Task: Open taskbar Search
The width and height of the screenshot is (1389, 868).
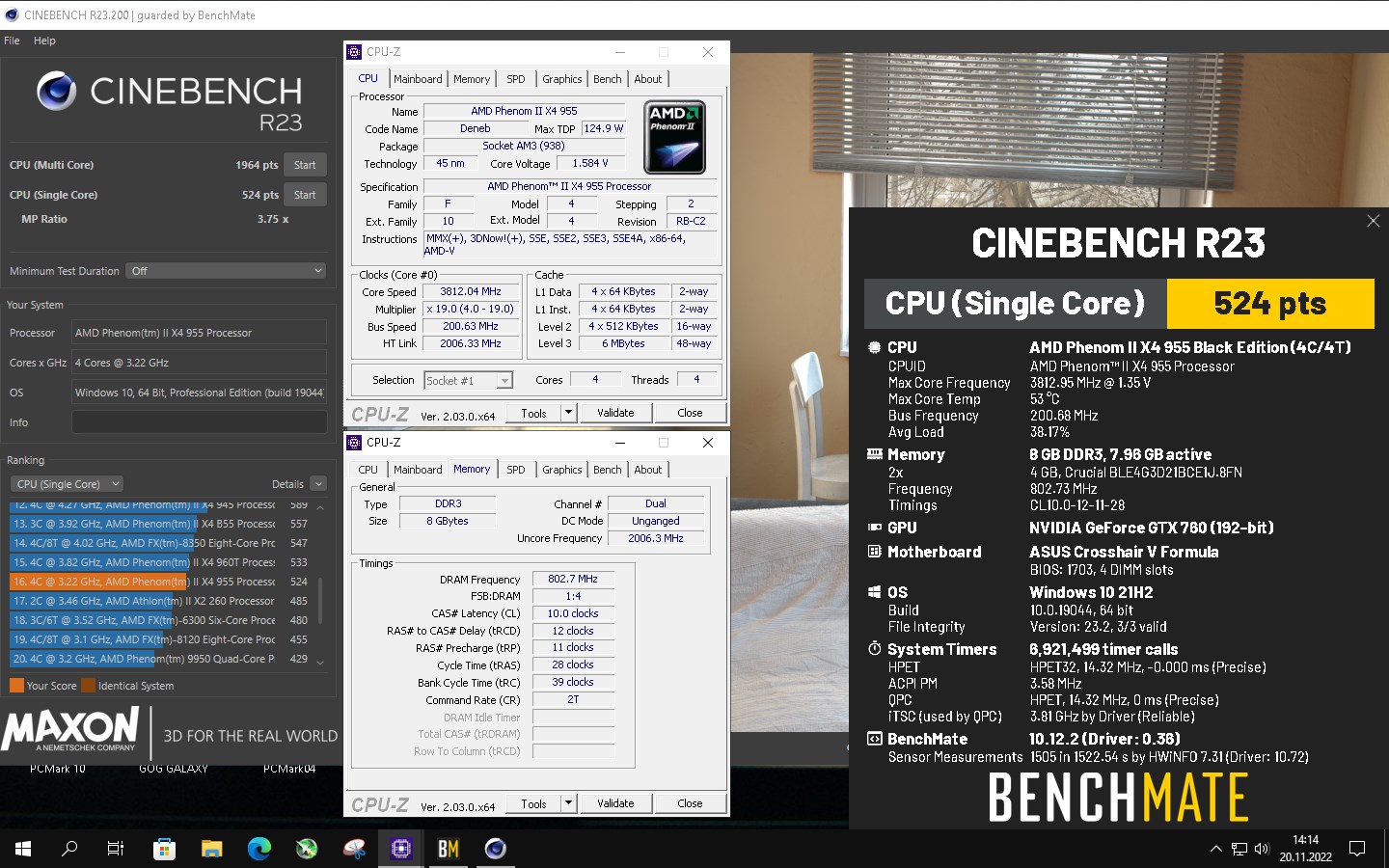Action: pyautogui.click(x=69, y=849)
